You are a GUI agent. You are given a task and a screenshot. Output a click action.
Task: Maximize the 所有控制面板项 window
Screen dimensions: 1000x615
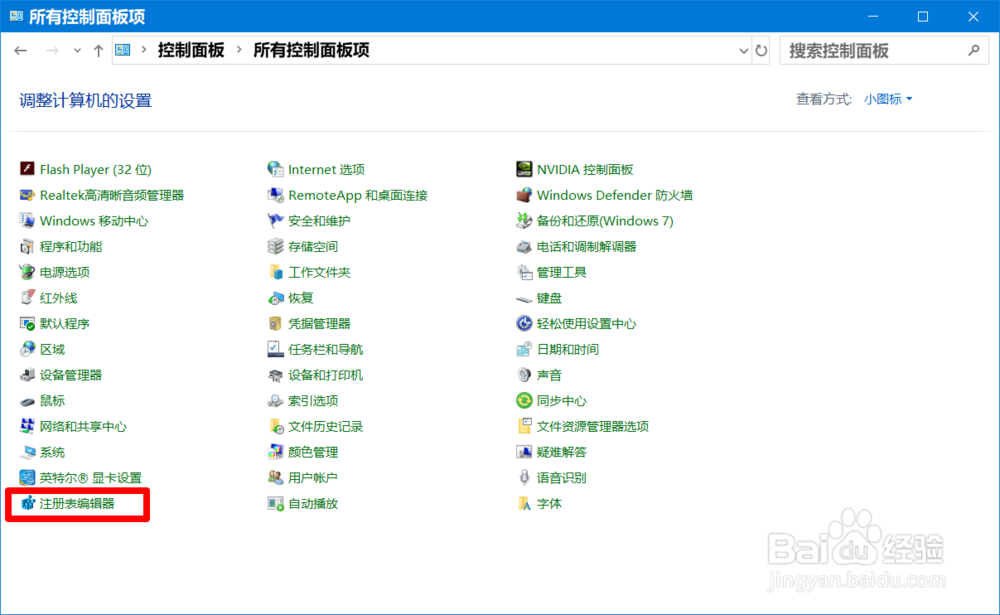pos(923,17)
